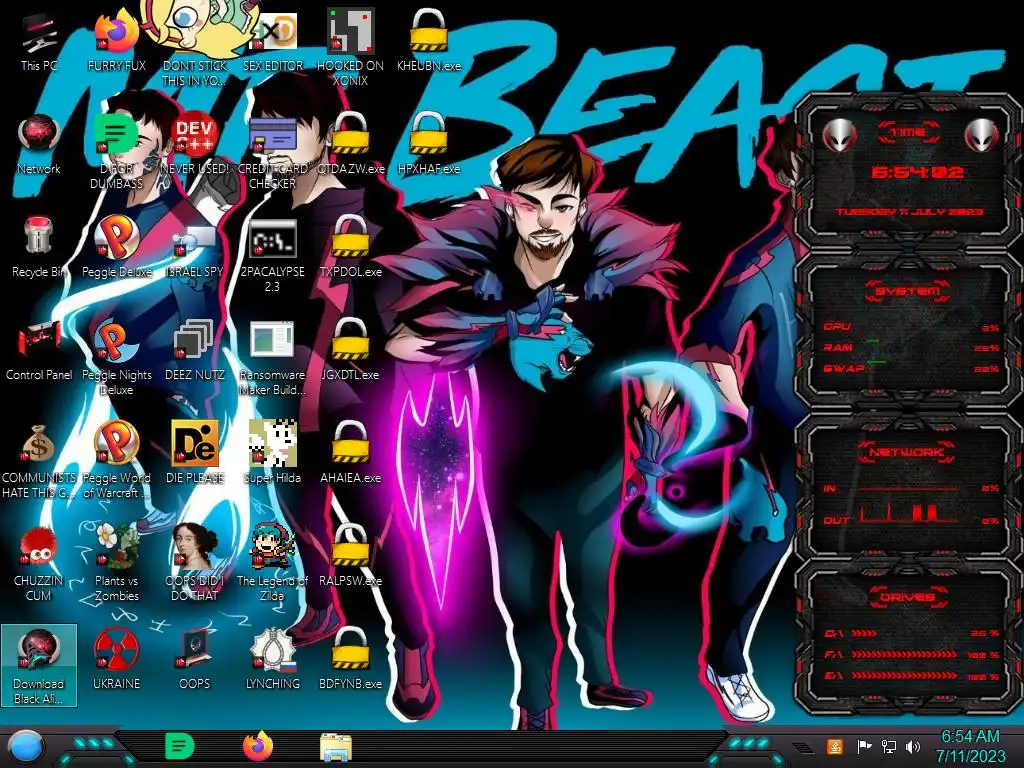This screenshot has height=768, width=1024.
Task: Select the COMMUNISTS HATE THIS G... money bag icon
Action: [39, 461]
